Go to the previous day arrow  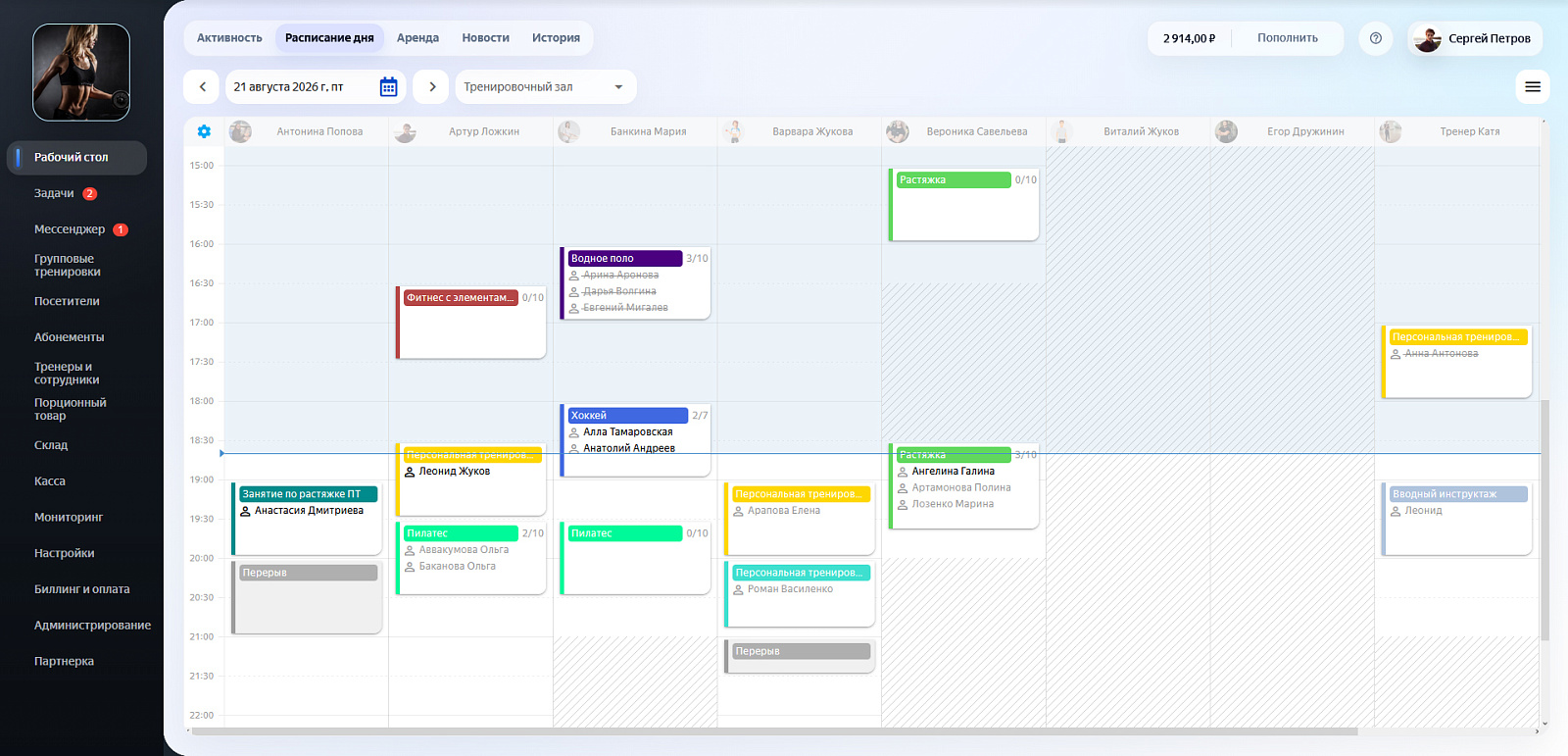pyautogui.click(x=202, y=87)
